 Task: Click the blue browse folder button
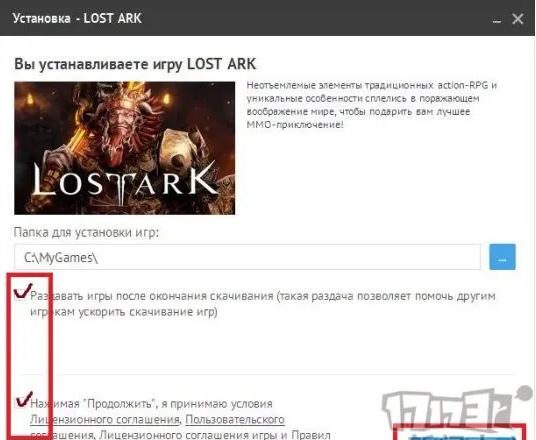click(502, 257)
